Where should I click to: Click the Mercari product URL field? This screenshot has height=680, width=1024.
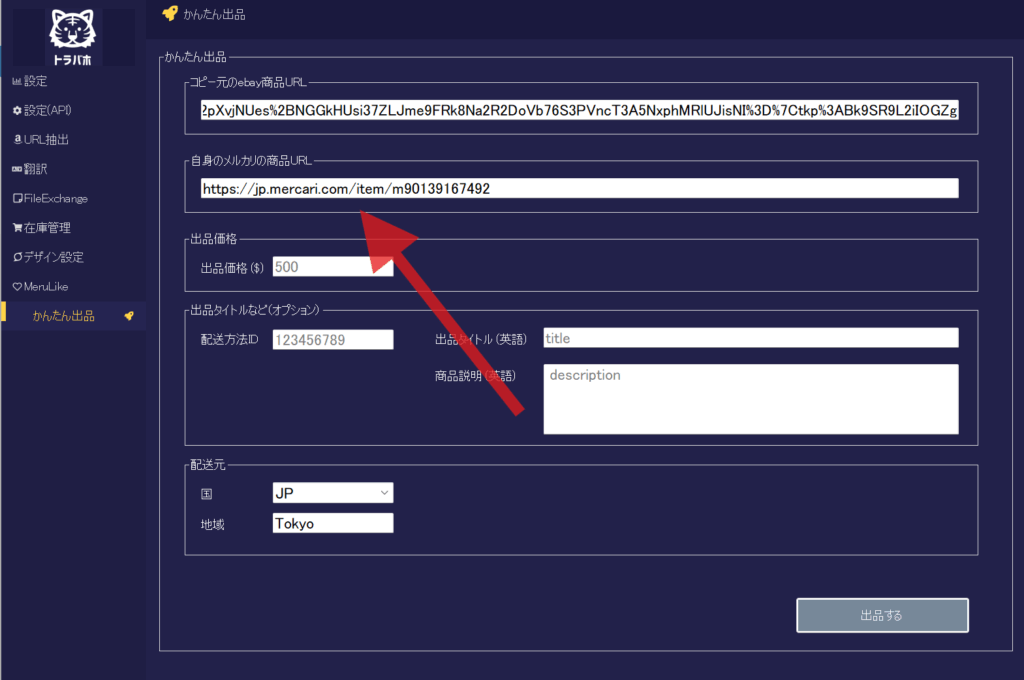(x=579, y=188)
